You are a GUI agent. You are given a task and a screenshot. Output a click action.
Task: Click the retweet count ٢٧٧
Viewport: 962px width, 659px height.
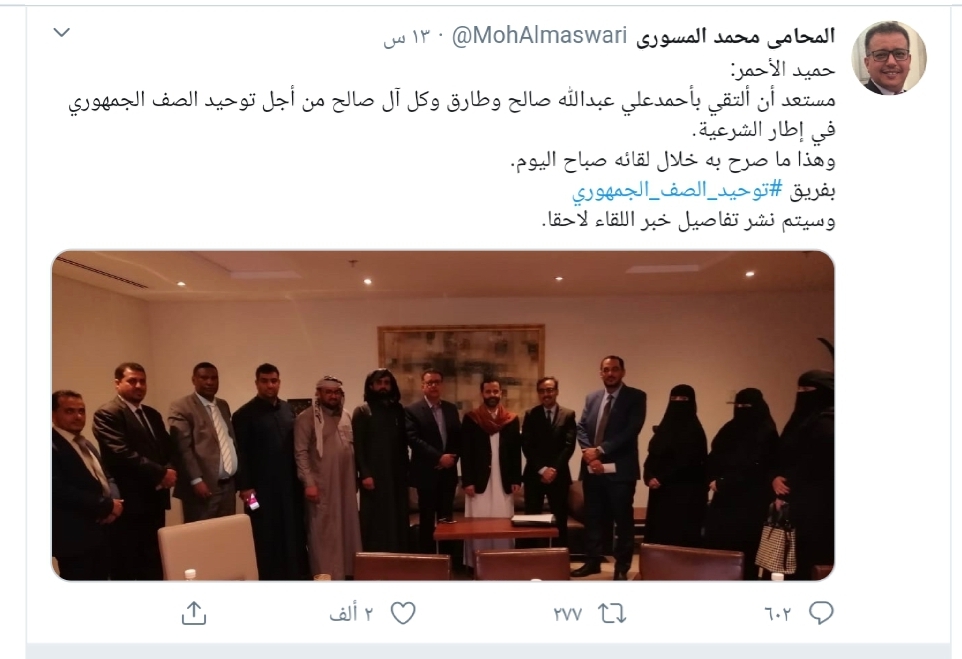(568, 614)
